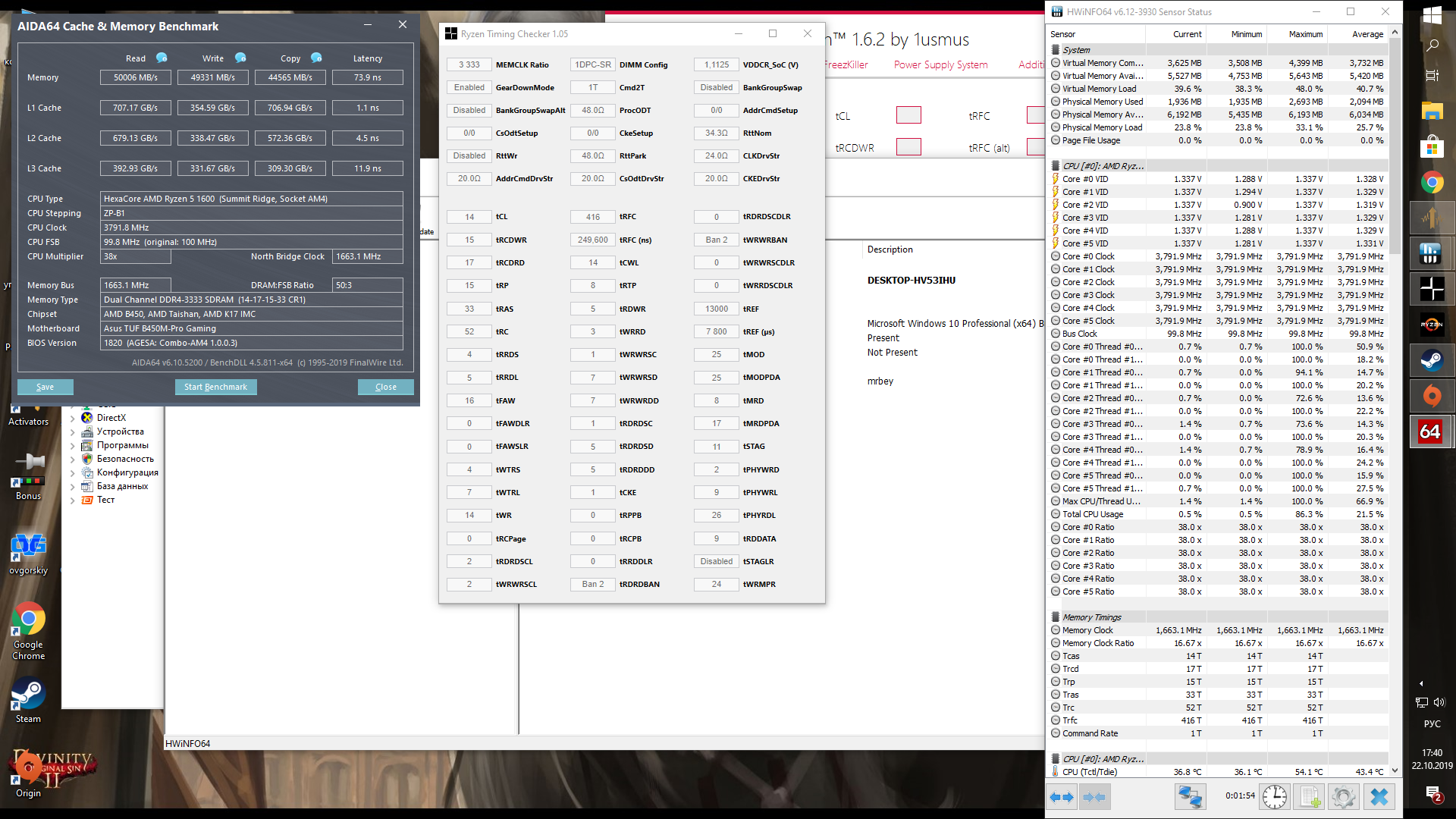The width and height of the screenshot is (1456, 819).
Task: Select the CPU (Tctl/Tdie) sensor row
Action: [x=1219, y=772]
